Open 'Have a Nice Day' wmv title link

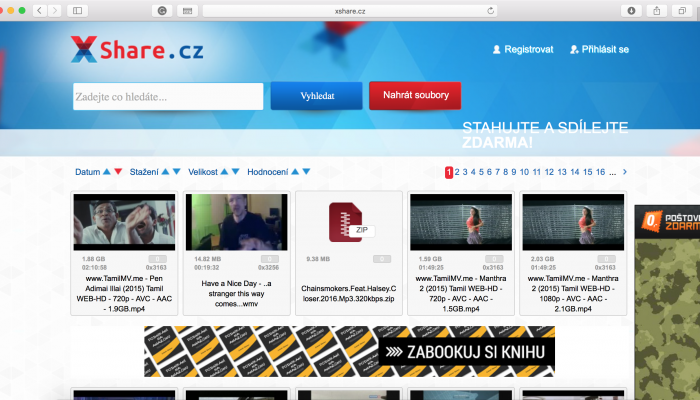236,293
